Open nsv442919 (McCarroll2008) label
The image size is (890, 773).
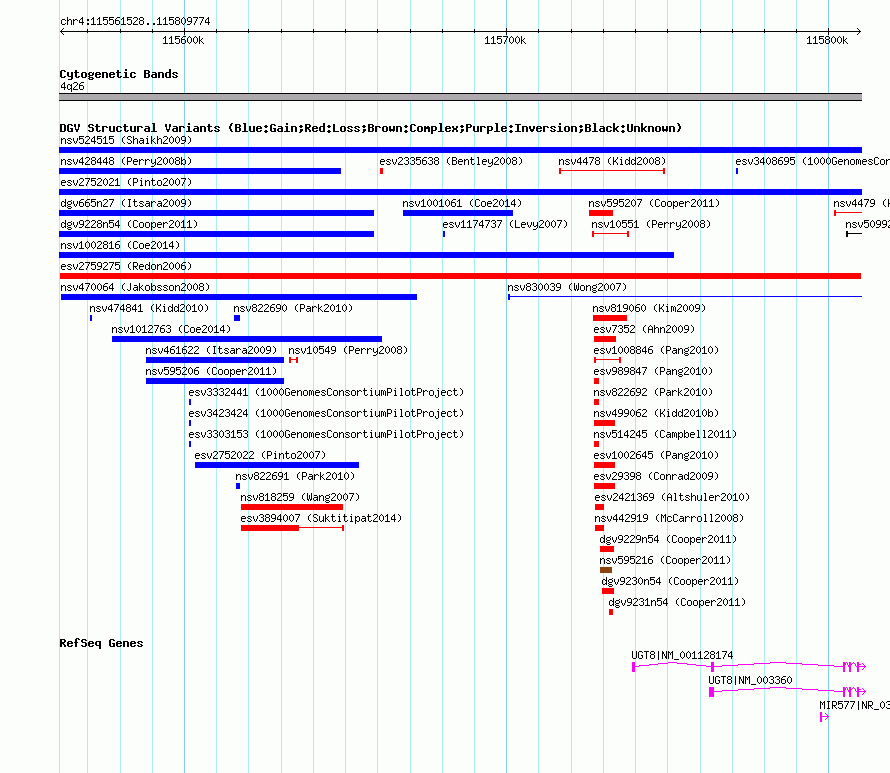pos(669,518)
